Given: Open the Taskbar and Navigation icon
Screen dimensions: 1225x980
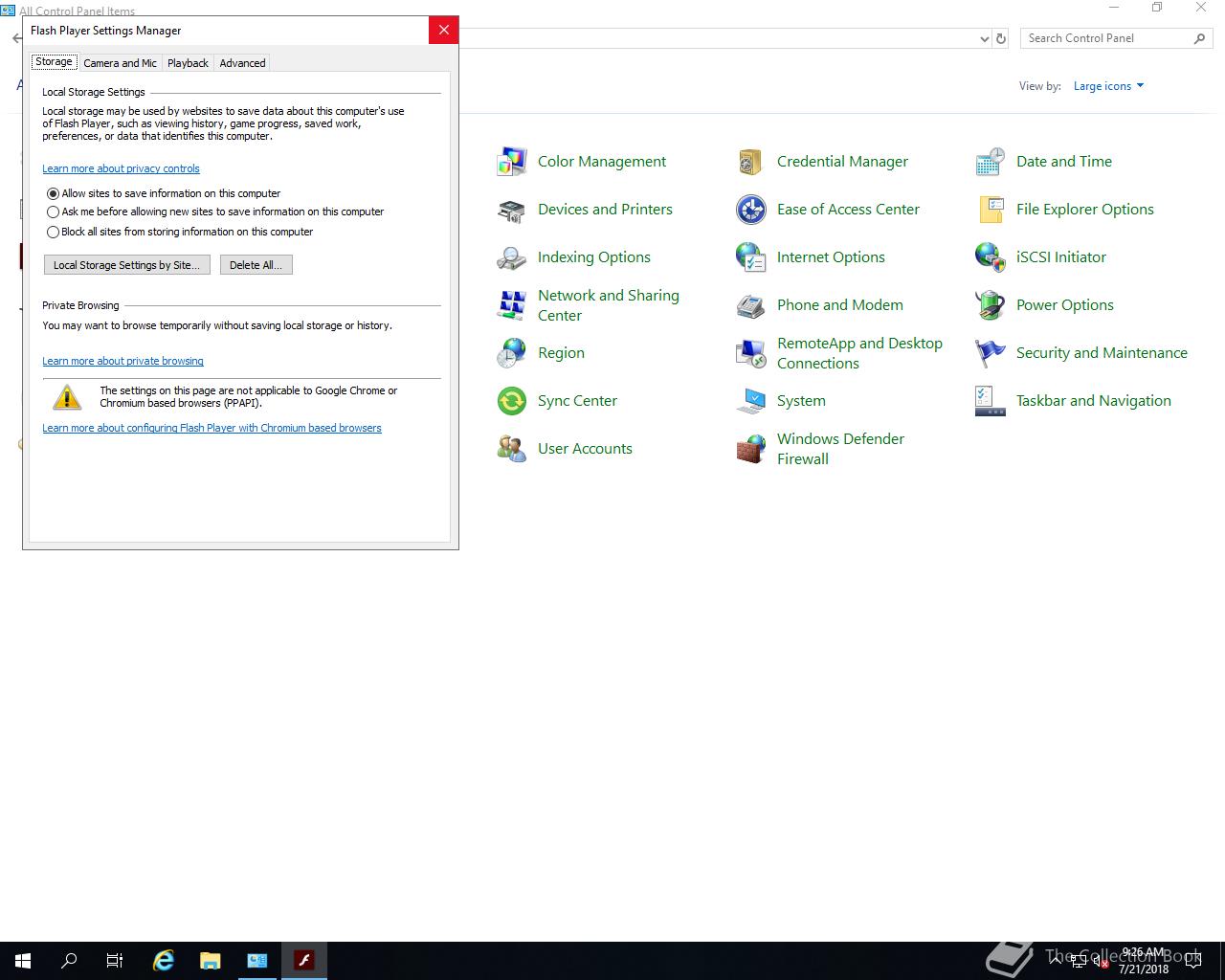Looking at the screenshot, I should tap(990, 401).
